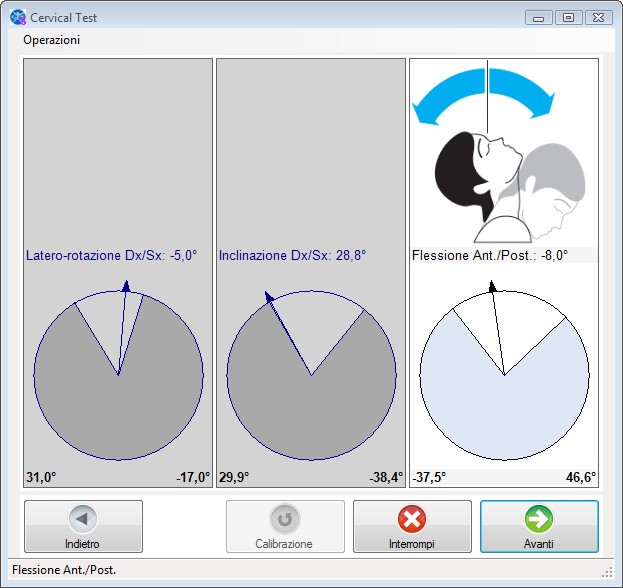Click the Indietro back button

[83, 526]
